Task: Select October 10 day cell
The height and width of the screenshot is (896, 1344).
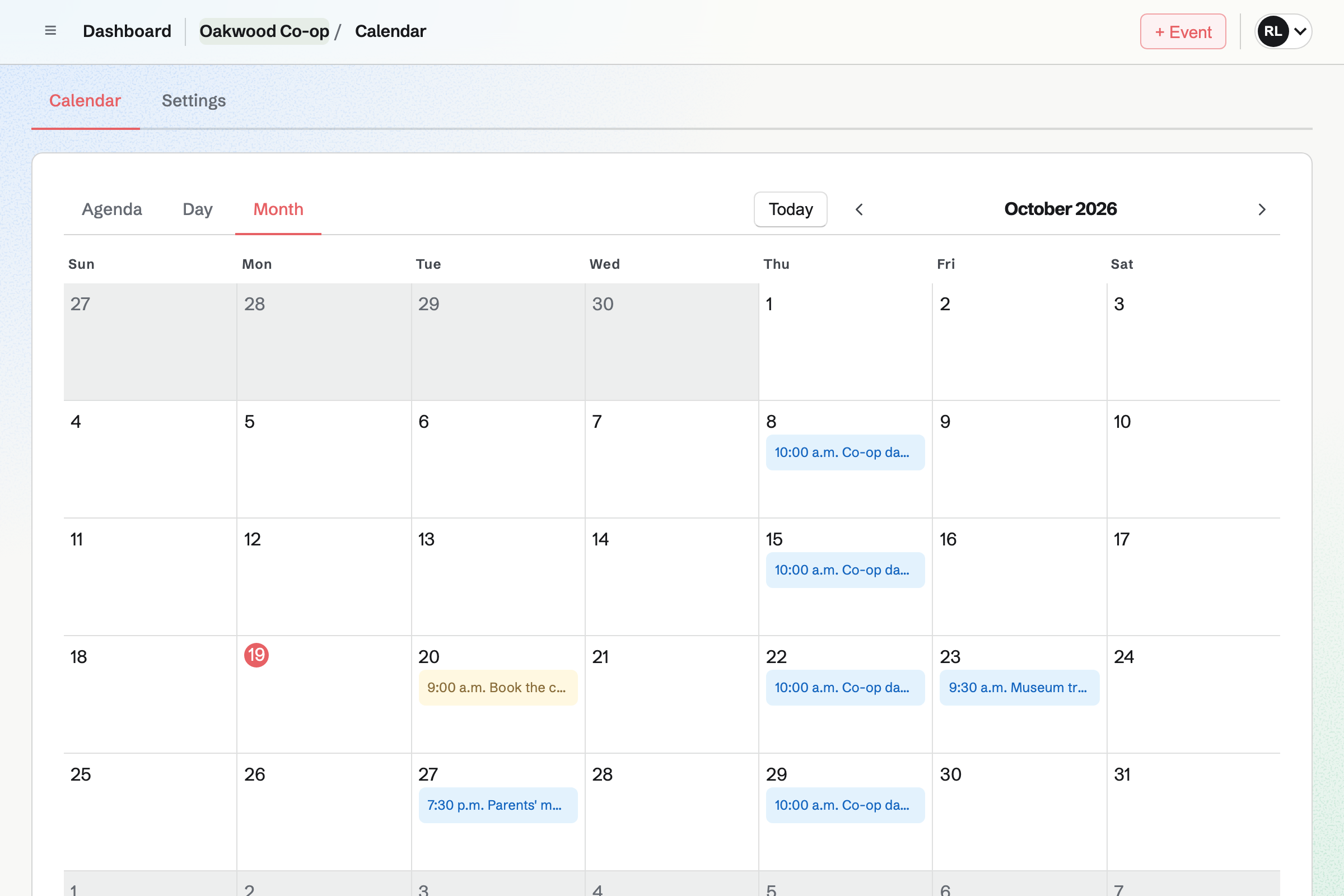Action: click(x=1193, y=459)
